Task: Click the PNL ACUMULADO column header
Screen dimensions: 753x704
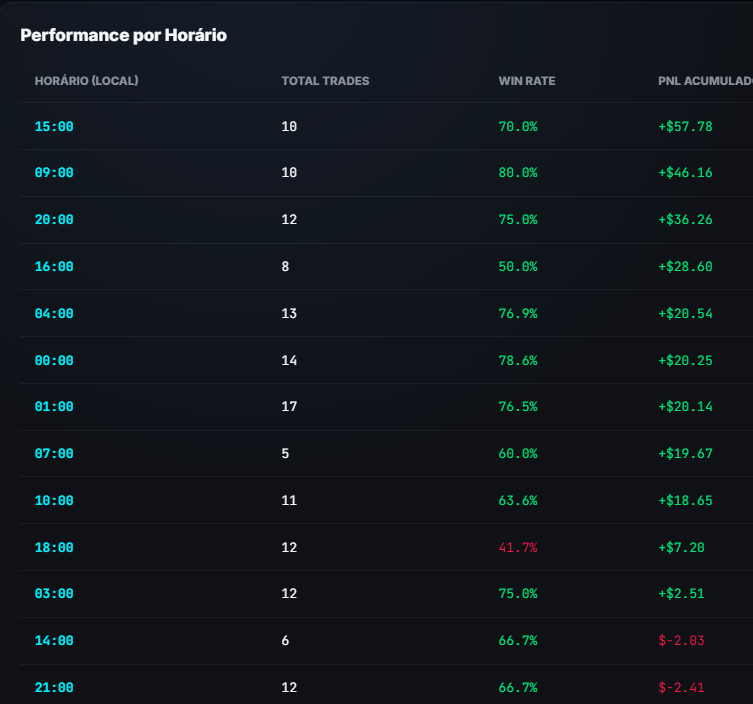Action: [x=705, y=81]
